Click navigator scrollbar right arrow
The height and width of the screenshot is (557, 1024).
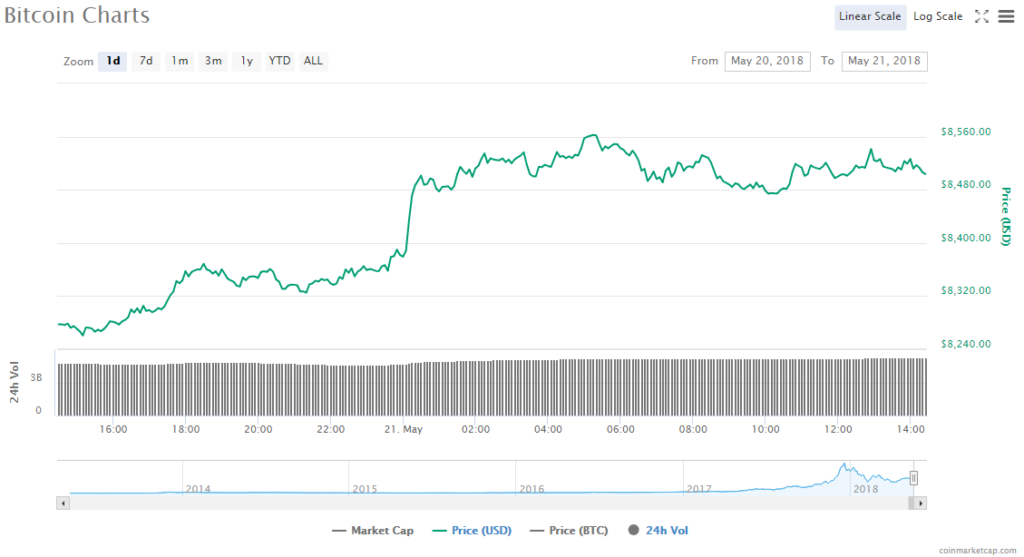tap(921, 502)
